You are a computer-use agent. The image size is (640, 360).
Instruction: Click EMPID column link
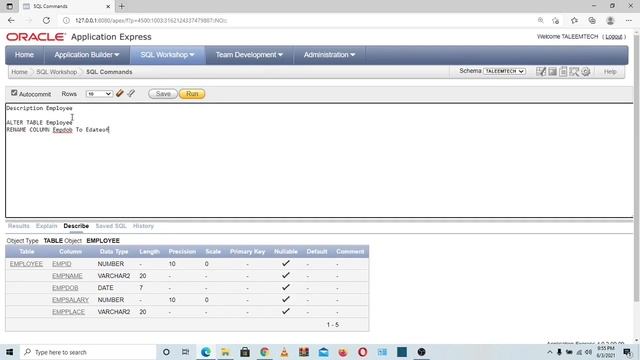tap(62, 264)
